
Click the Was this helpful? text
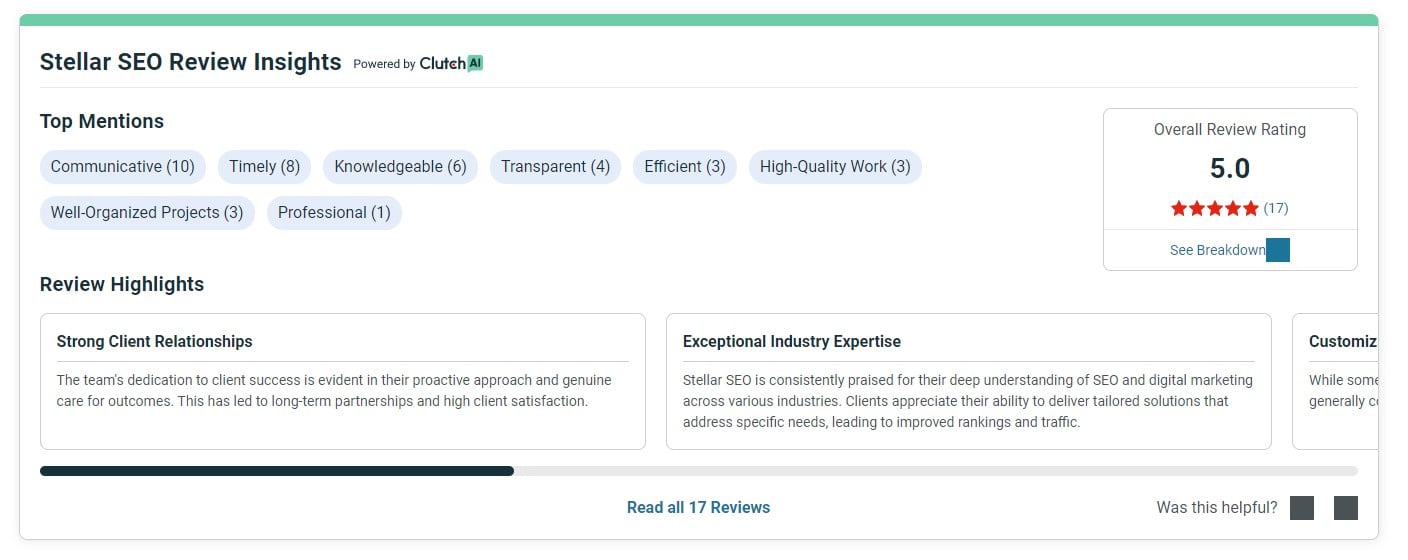tap(1217, 508)
